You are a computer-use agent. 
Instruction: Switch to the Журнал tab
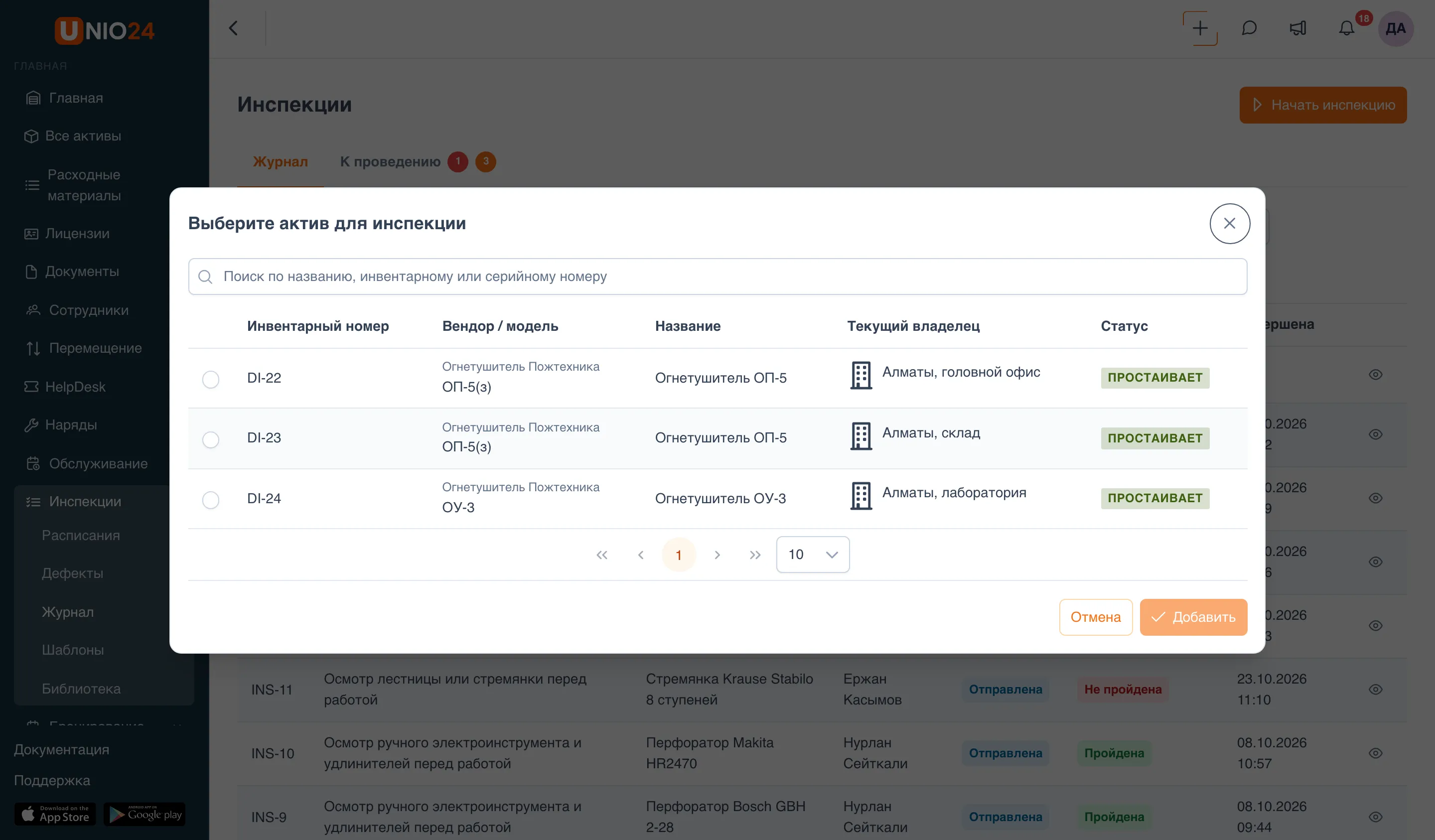280,162
